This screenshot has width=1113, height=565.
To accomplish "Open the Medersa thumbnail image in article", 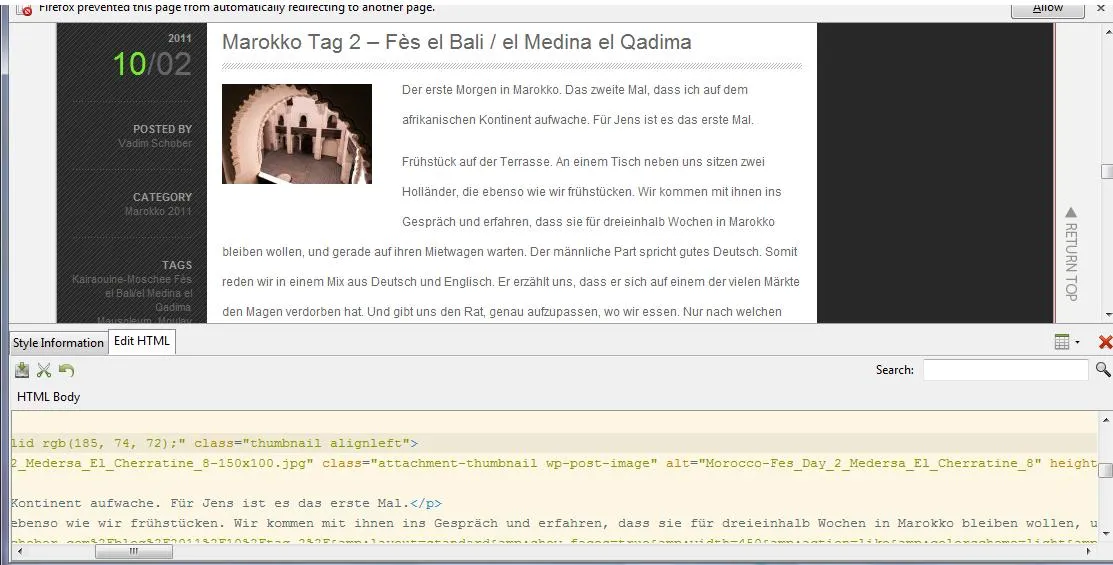I will (297, 134).
